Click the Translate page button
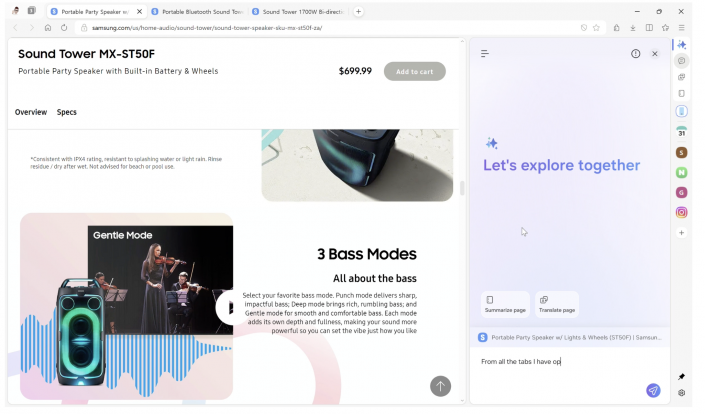Screen dimensions: 705x414 [557, 304]
